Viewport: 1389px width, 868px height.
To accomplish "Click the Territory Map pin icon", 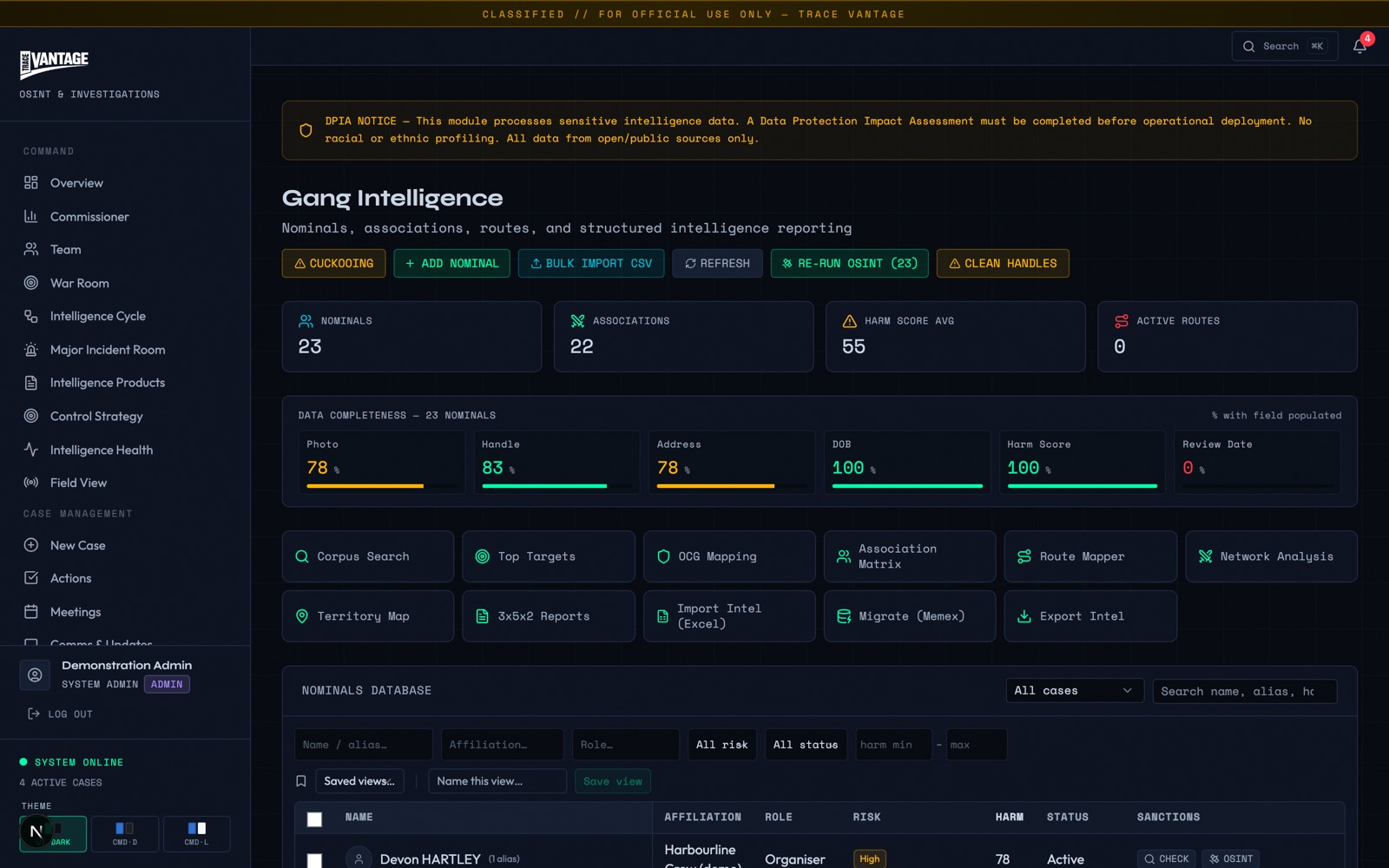I will point(302,616).
